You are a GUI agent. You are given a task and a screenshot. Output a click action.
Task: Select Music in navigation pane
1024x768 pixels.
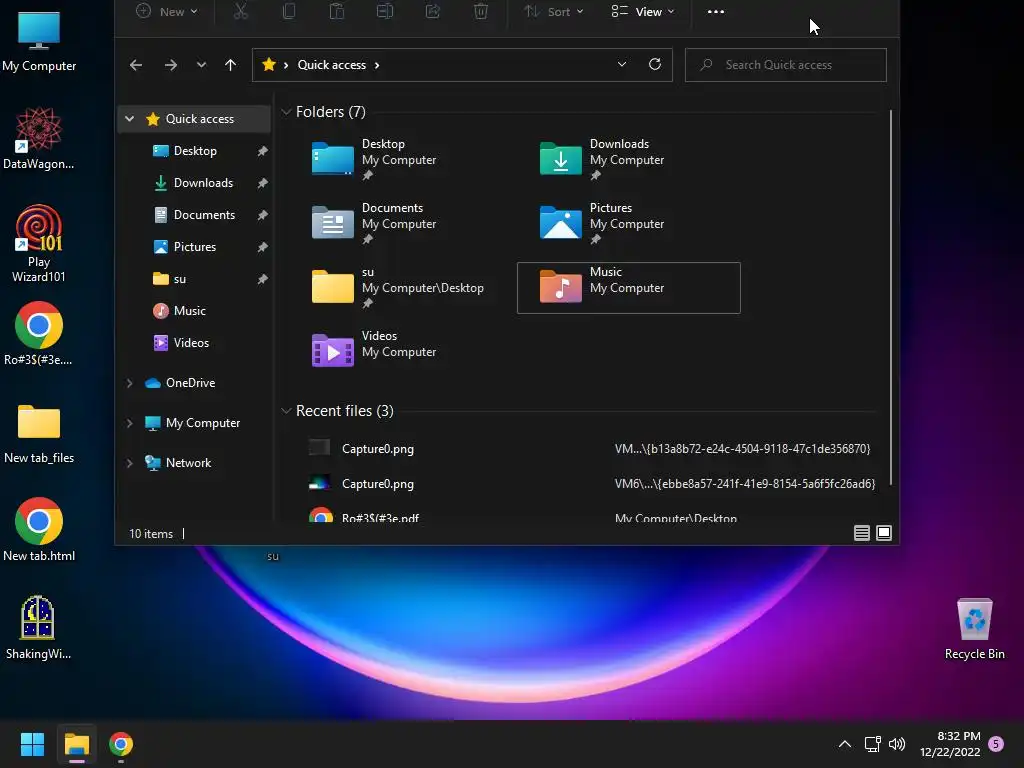(x=195, y=311)
